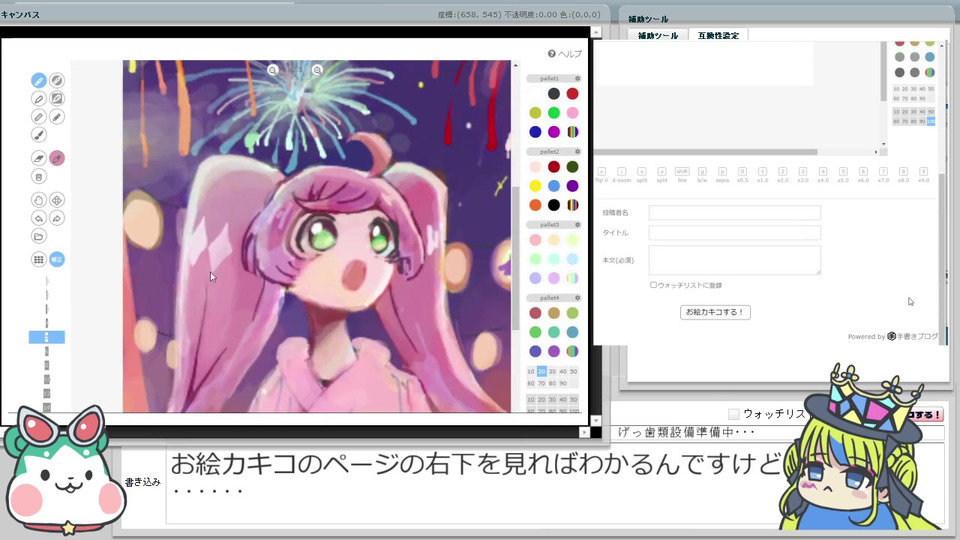Switch to the 互換性設定 tab
This screenshot has height=540, width=960.
click(x=718, y=36)
